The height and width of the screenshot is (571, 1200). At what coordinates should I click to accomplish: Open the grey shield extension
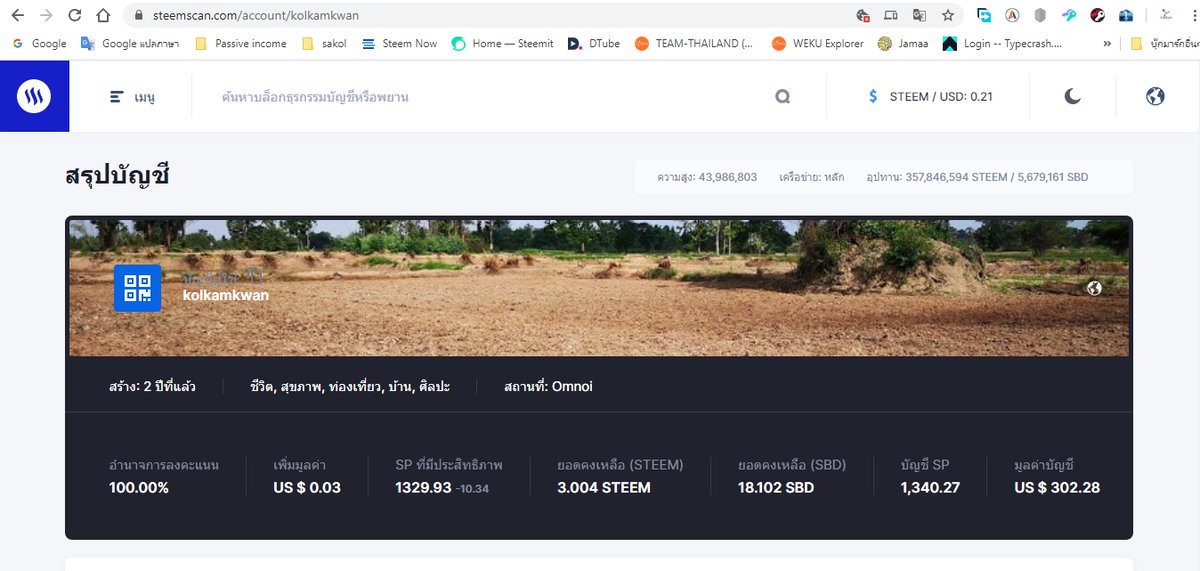click(1040, 15)
